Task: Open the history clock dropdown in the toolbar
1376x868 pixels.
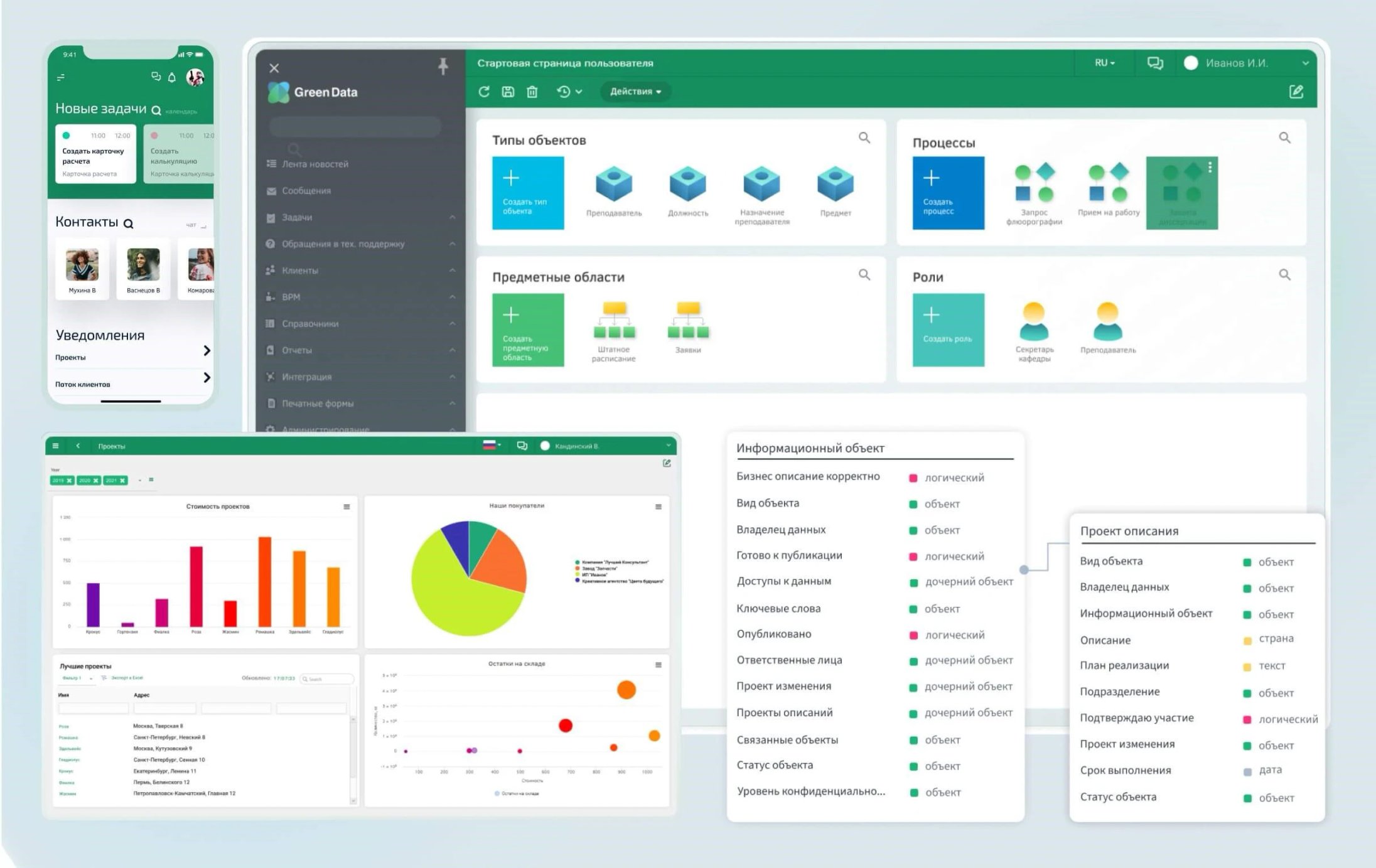Action: (569, 92)
